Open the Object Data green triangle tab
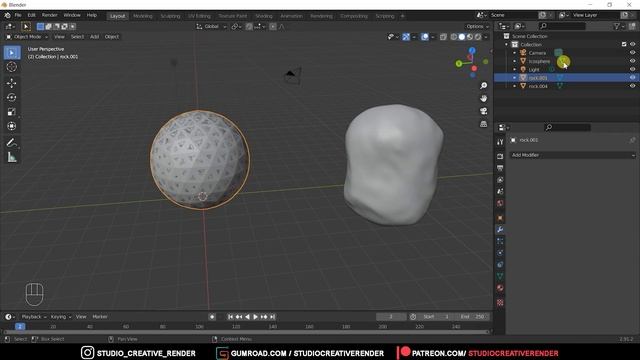Image resolution: width=640 pixels, height=360 pixels. (x=500, y=276)
